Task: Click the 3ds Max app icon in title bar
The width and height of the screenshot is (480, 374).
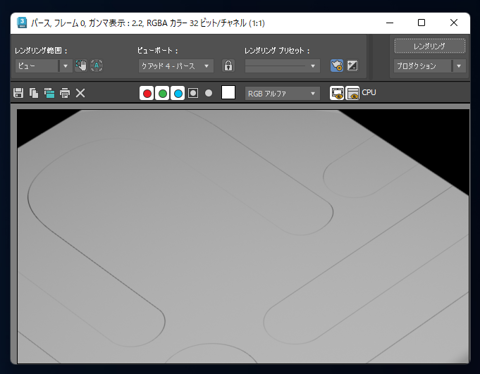Action: tap(22, 23)
